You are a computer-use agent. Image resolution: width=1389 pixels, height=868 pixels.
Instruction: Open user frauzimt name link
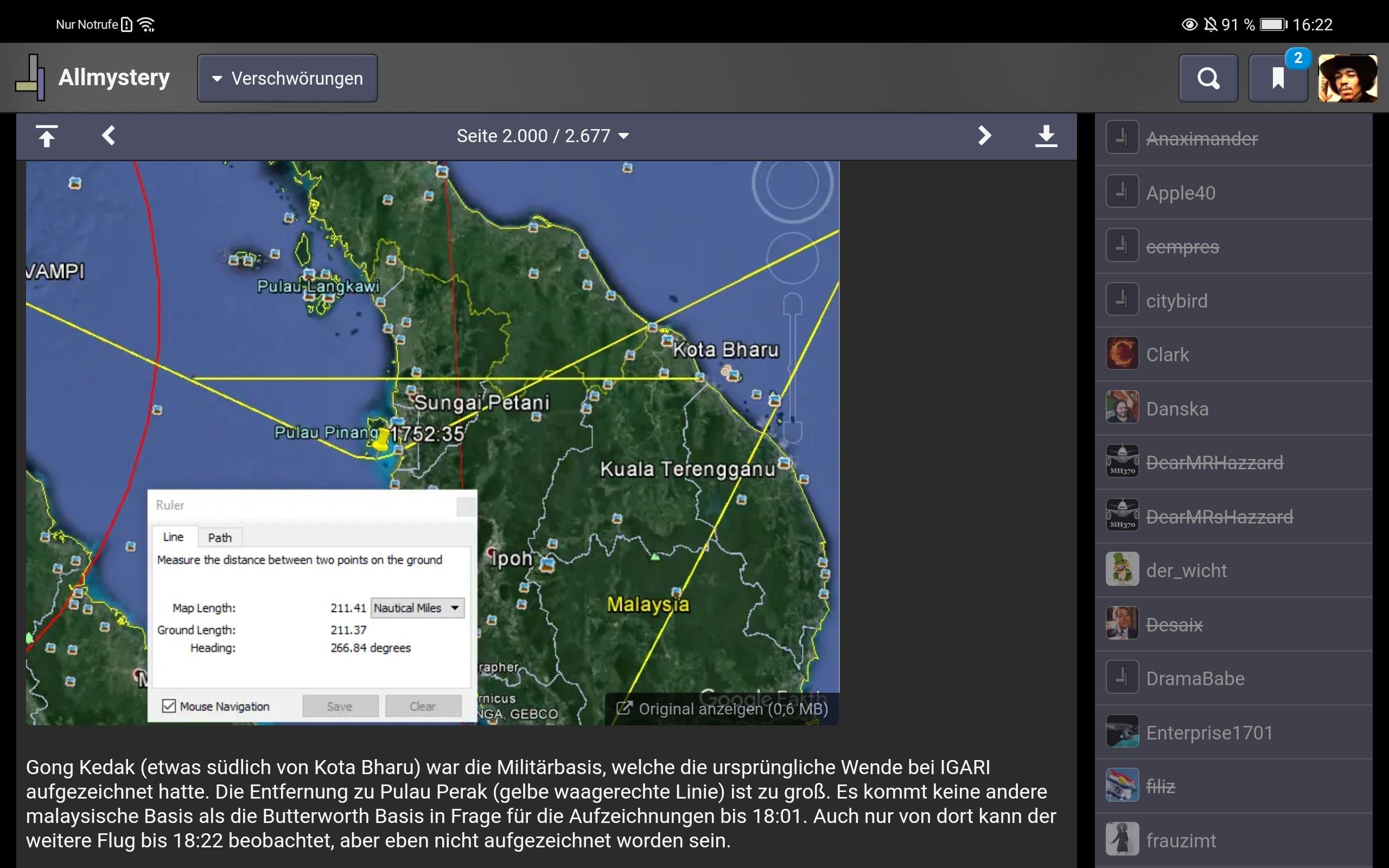coord(1181,840)
